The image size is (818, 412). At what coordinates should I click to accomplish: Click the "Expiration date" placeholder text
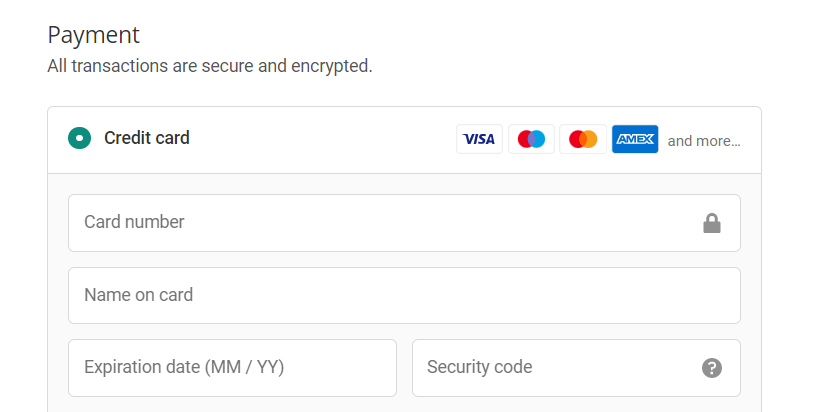point(184,367)
